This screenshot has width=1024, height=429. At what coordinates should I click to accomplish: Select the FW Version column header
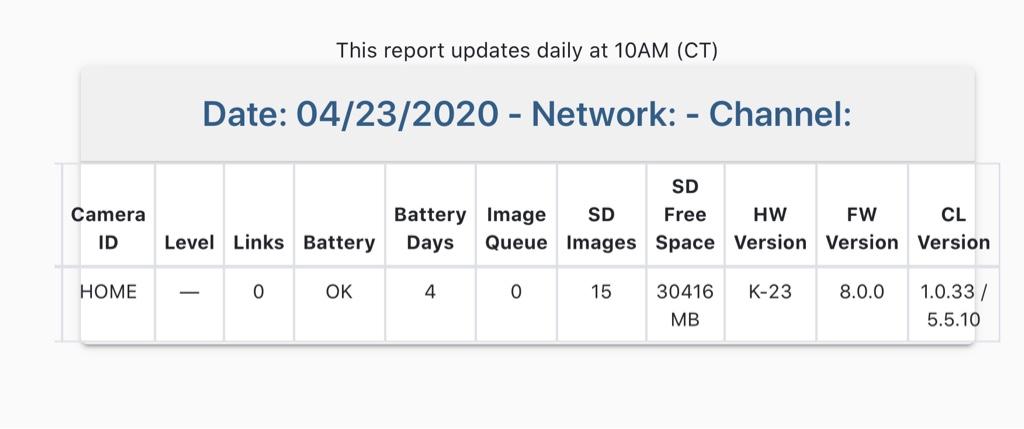click(862, 229)
